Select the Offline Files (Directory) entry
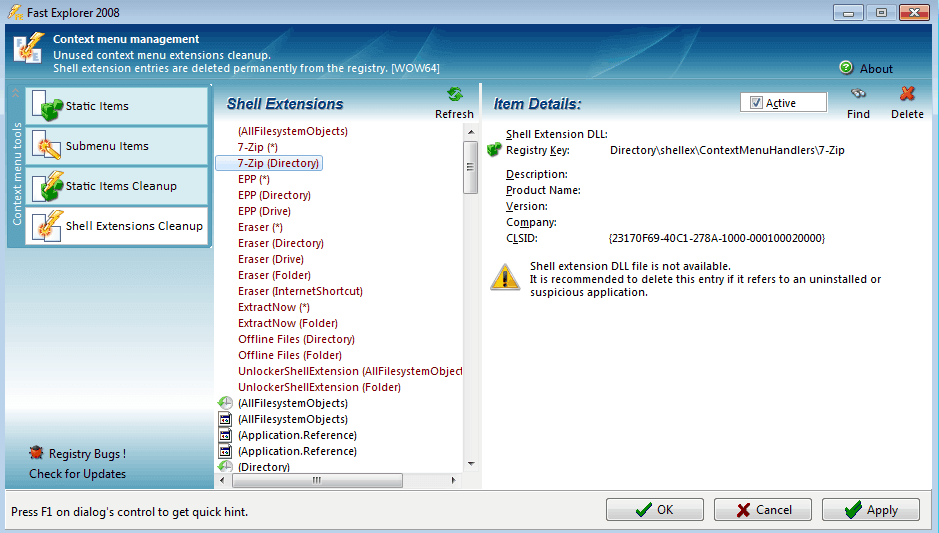 (x=296, y=339)
